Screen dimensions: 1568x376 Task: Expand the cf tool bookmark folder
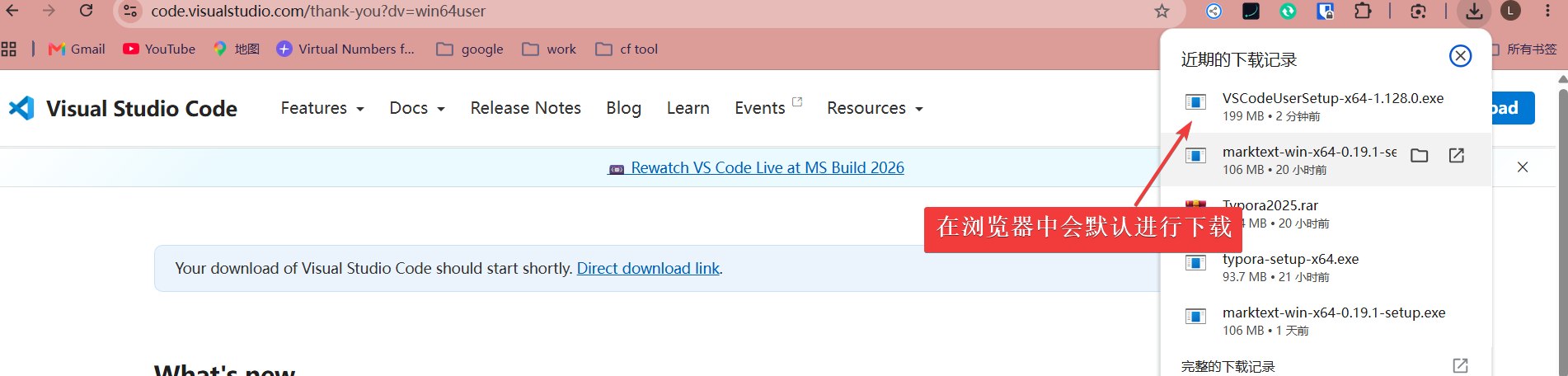click(x=627, y=49)
